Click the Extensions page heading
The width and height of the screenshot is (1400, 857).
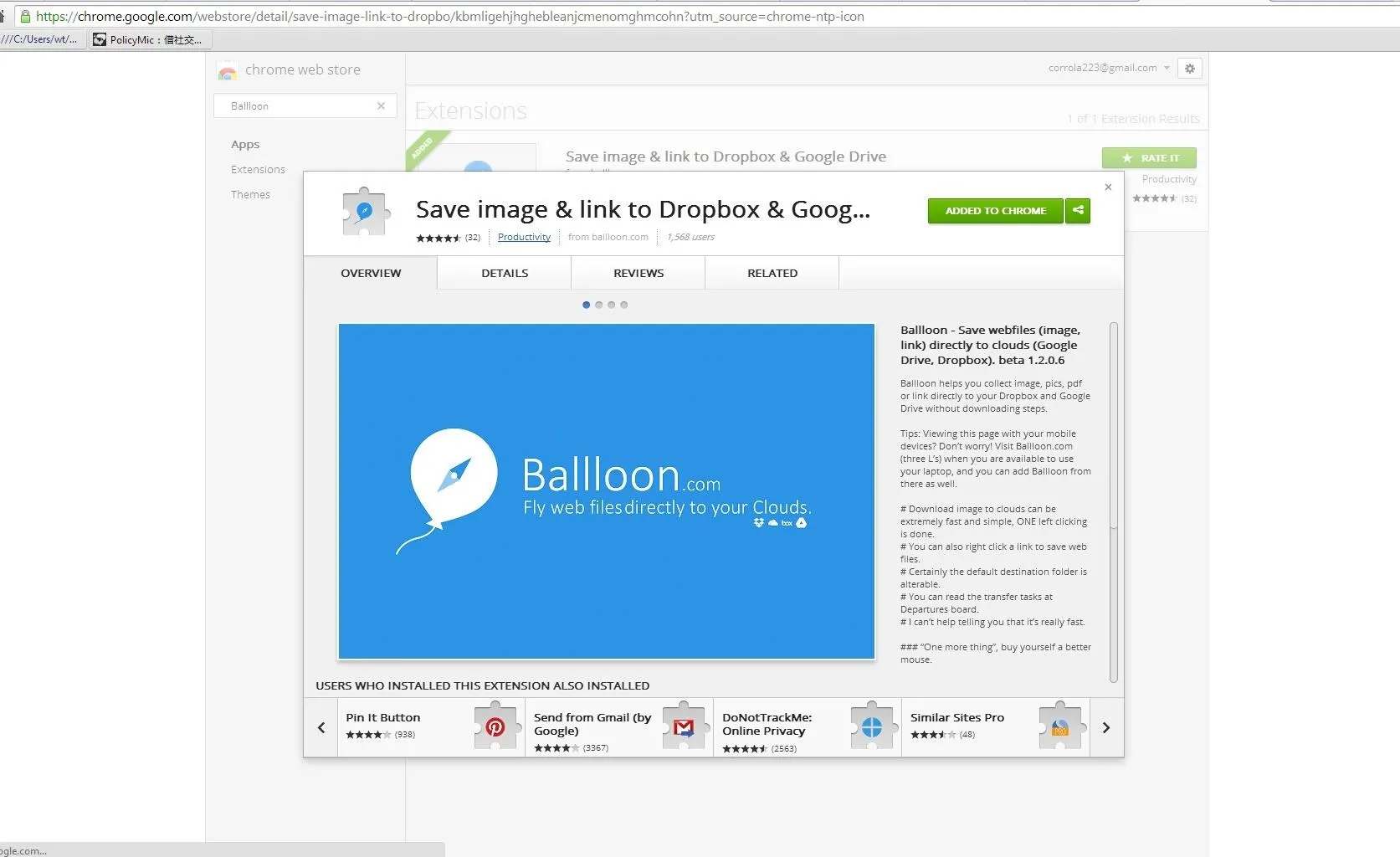tap(470, 110)
